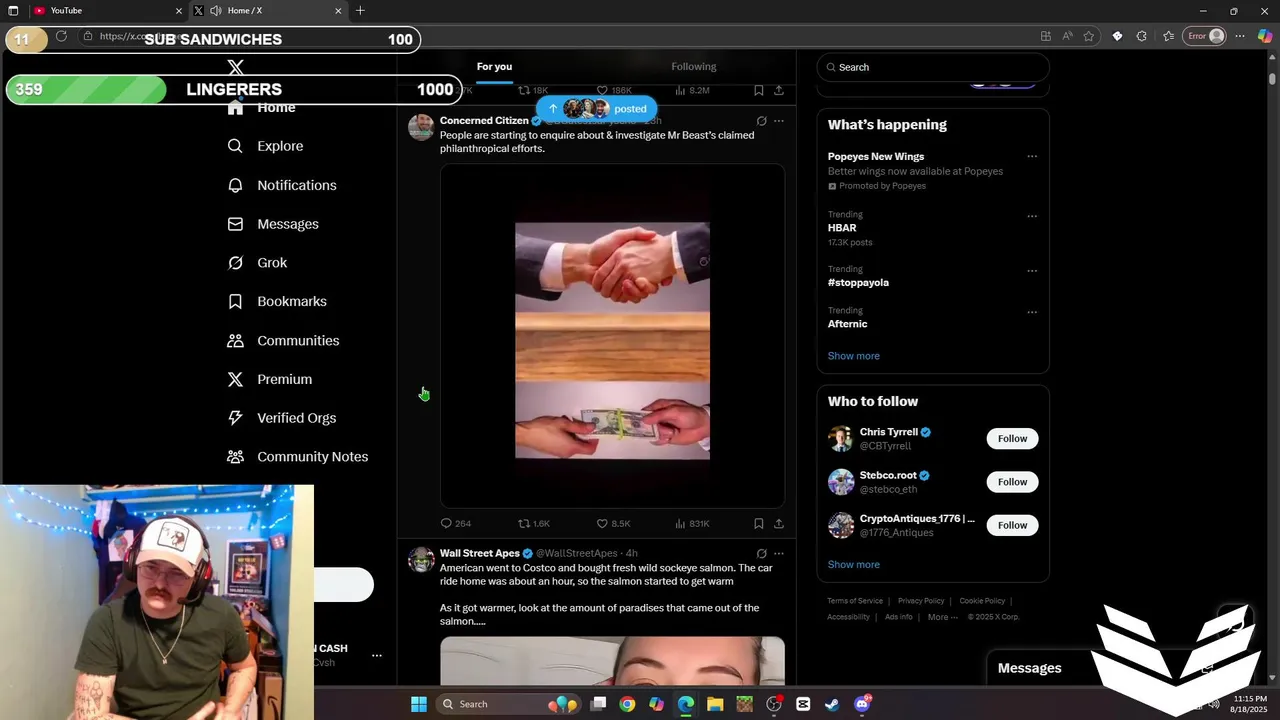The image size is (1280, 720).
Task: Click the new posts 'posted' pill
Action: pyautogui.click(x=596, y=108)
